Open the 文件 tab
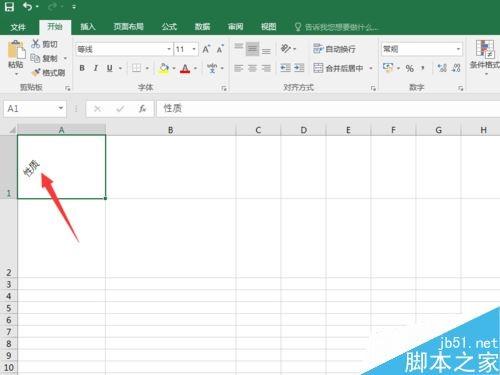The width and height of the screenshot is (500, 375). [18, 27]
